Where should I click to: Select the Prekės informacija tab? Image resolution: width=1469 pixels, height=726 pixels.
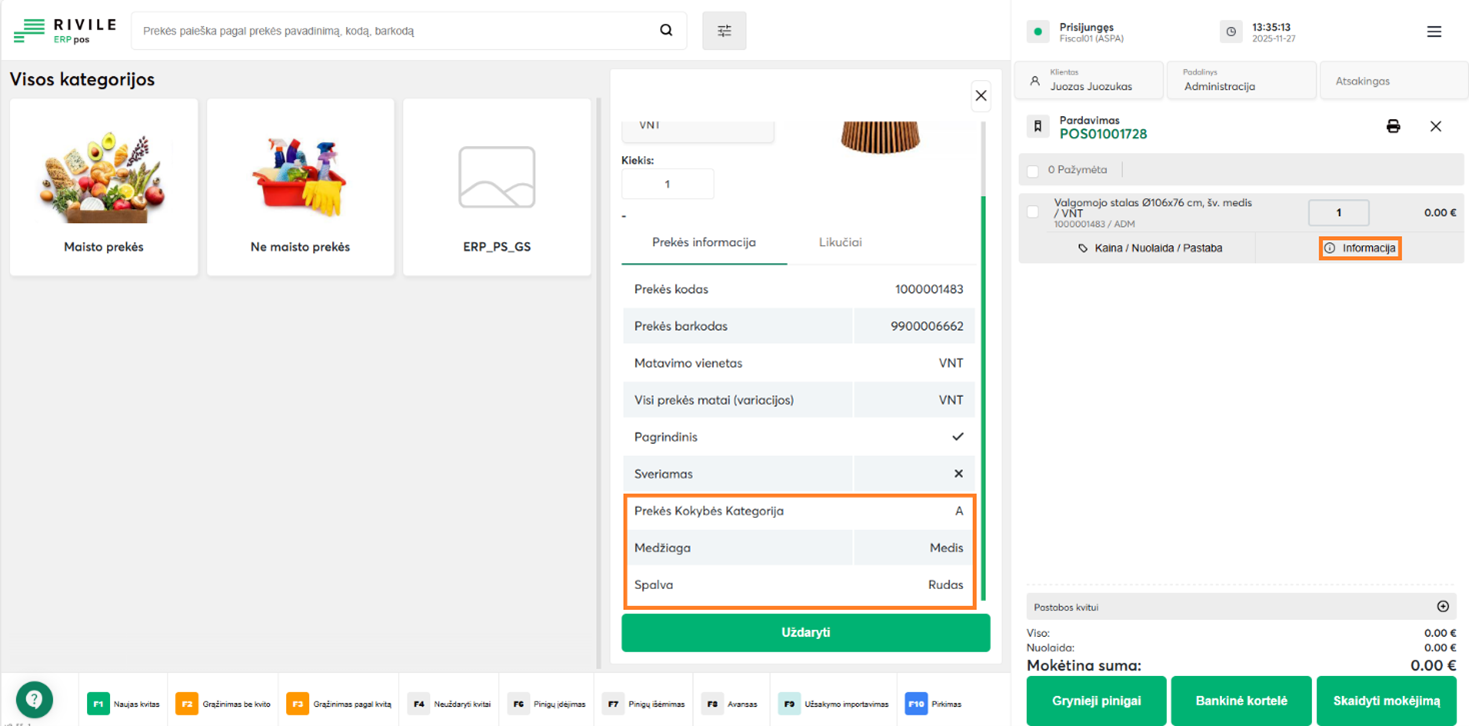click(x=703, y=243)
